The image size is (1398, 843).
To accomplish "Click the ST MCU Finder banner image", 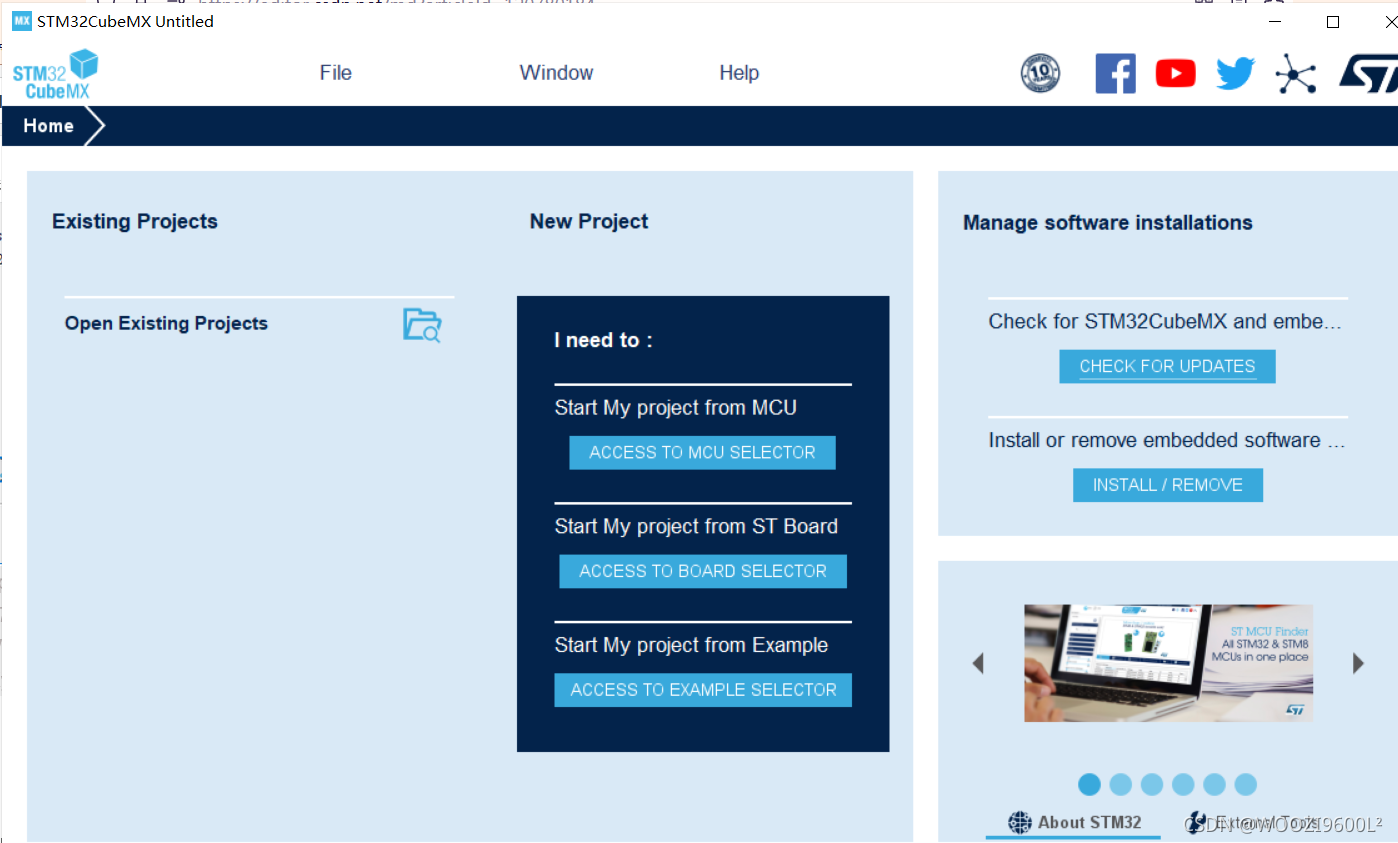I will (1168, 663).
